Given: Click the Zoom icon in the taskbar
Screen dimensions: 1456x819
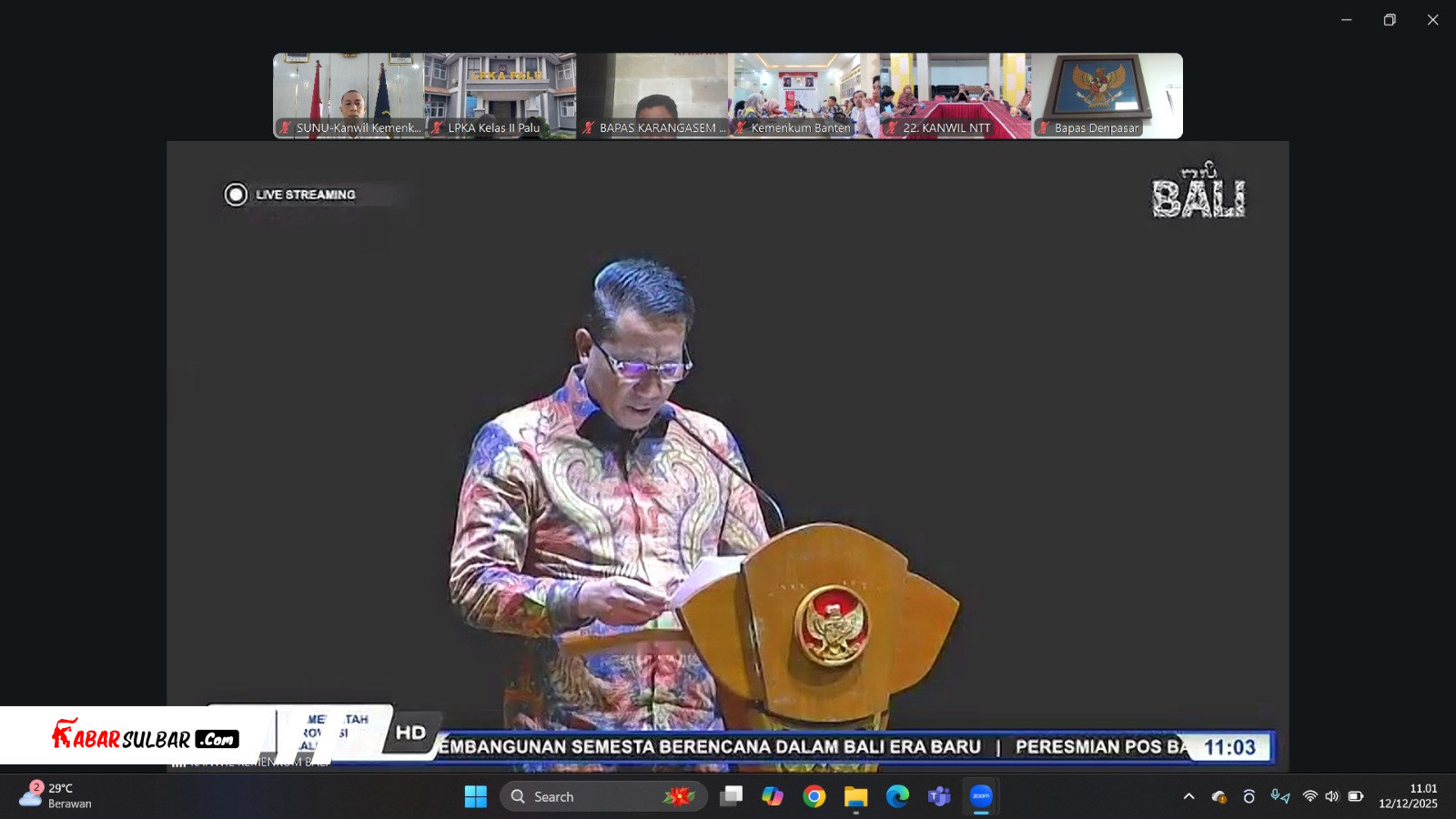Looking at the screenshot, I should pos(981,796).
